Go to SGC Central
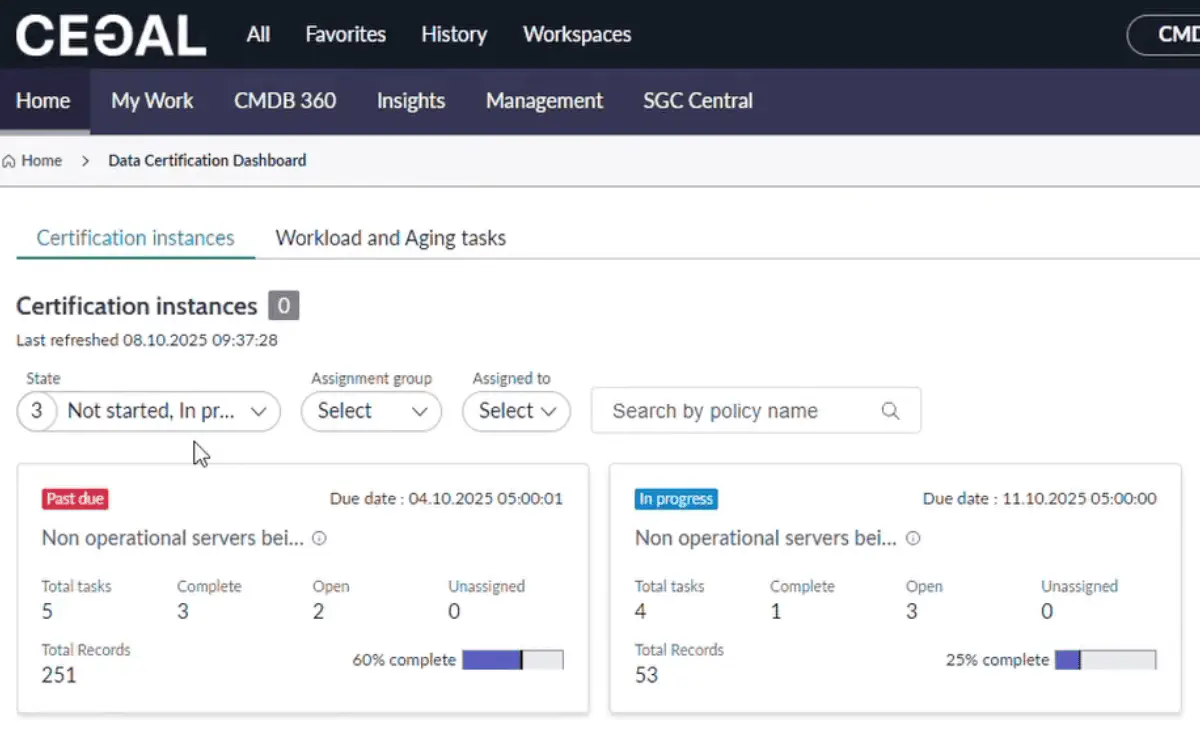The image size is (1200, 739). click(x=698, y=101)
